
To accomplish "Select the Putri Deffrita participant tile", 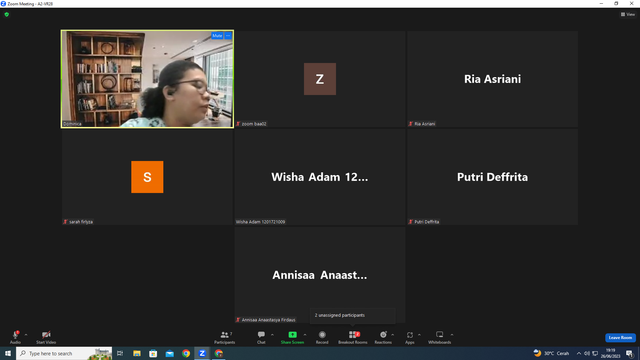I will 492,177.
